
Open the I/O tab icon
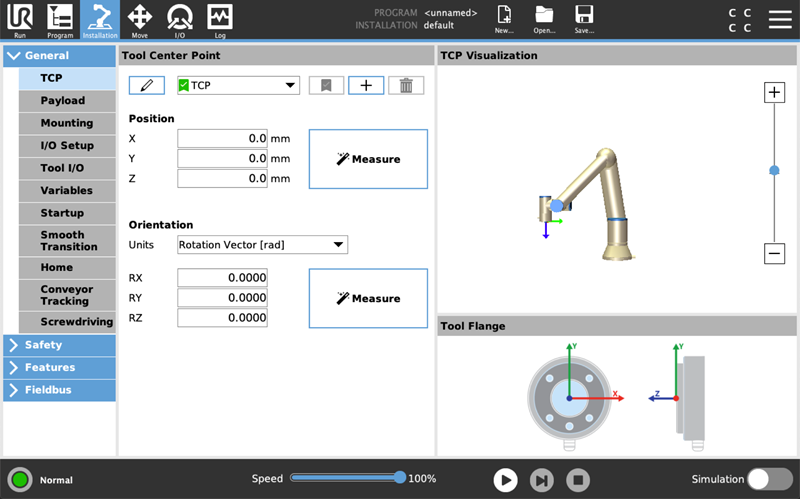[180, 19]
